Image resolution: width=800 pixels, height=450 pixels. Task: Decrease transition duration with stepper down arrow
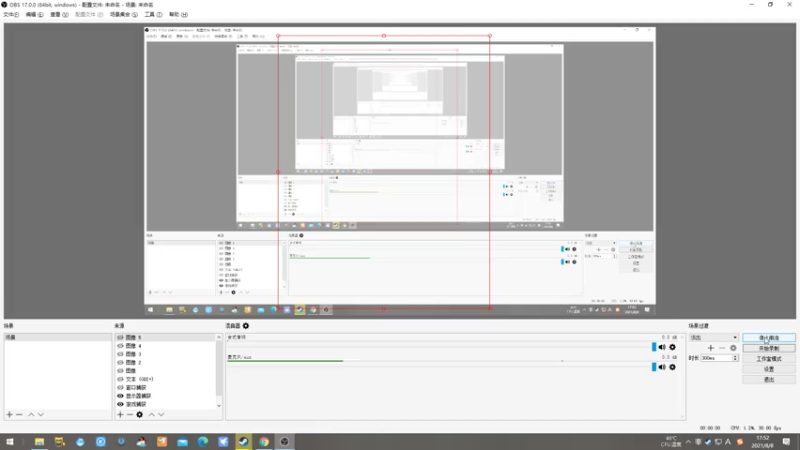(x=735, y=360)
